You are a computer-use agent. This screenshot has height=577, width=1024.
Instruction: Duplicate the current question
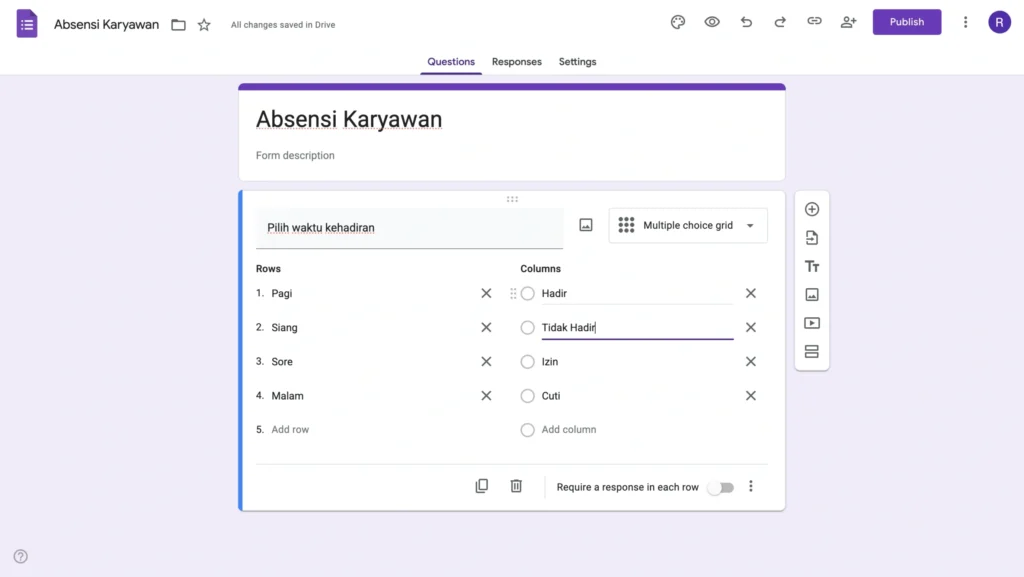pyautogui.click(x=482, y=486)
